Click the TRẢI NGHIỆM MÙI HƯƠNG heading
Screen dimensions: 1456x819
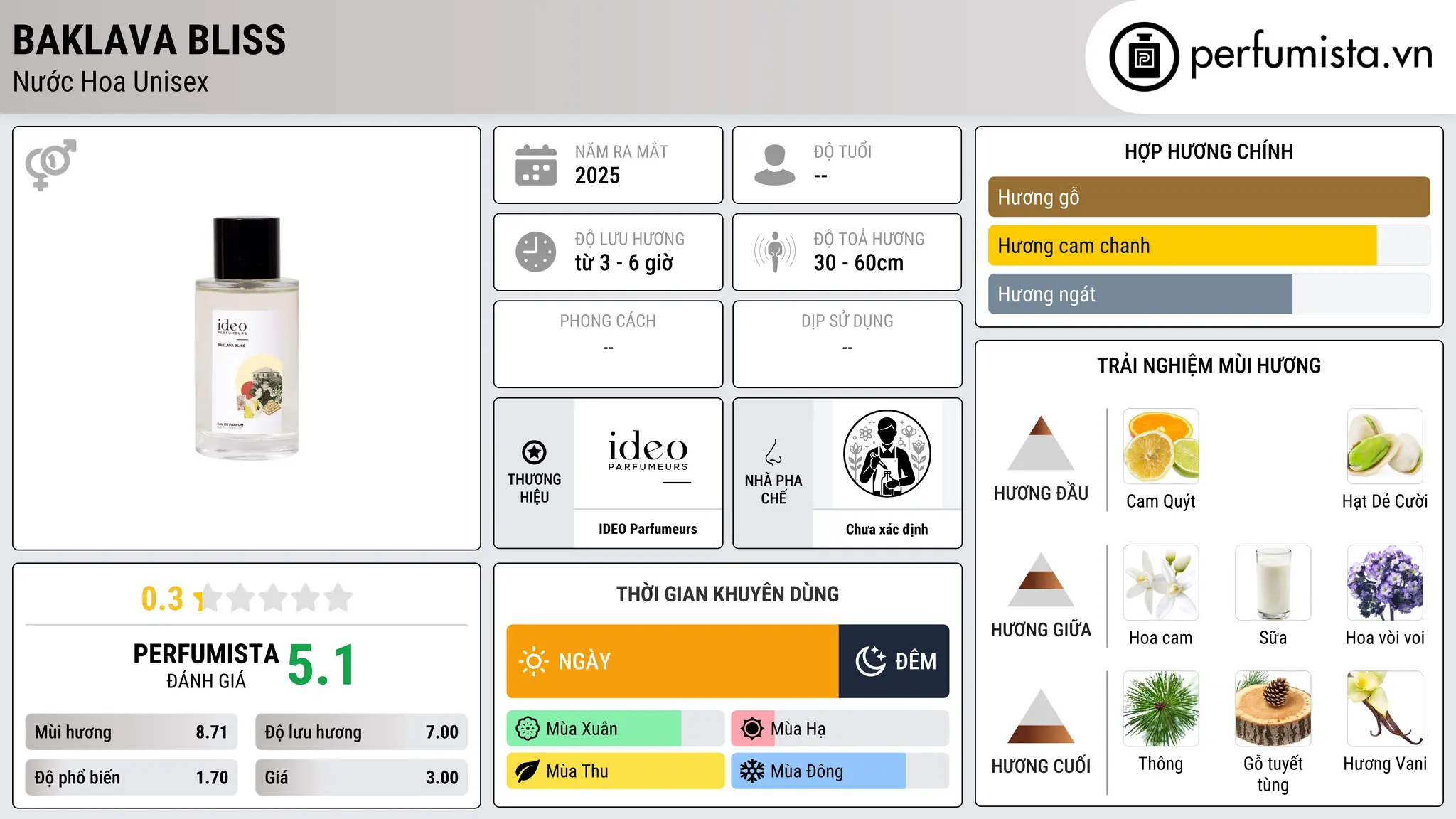(1209, 365)
